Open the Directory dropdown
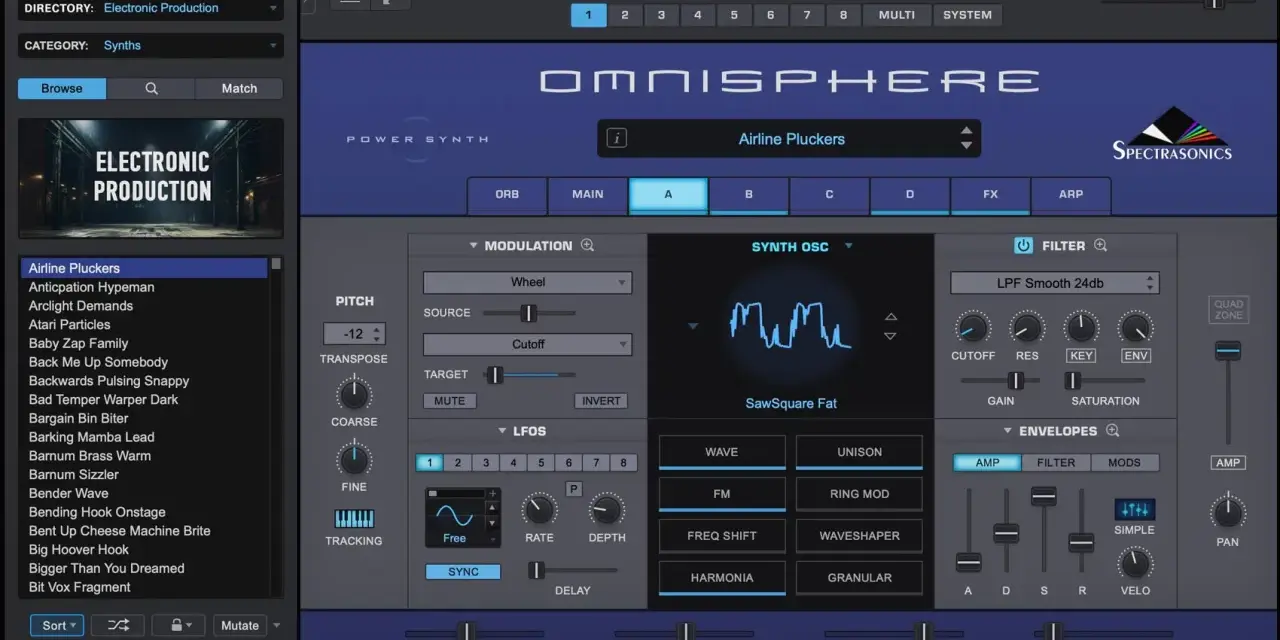Image resolution: width=1280 pixels, height=640 pixels. point(150,8)
